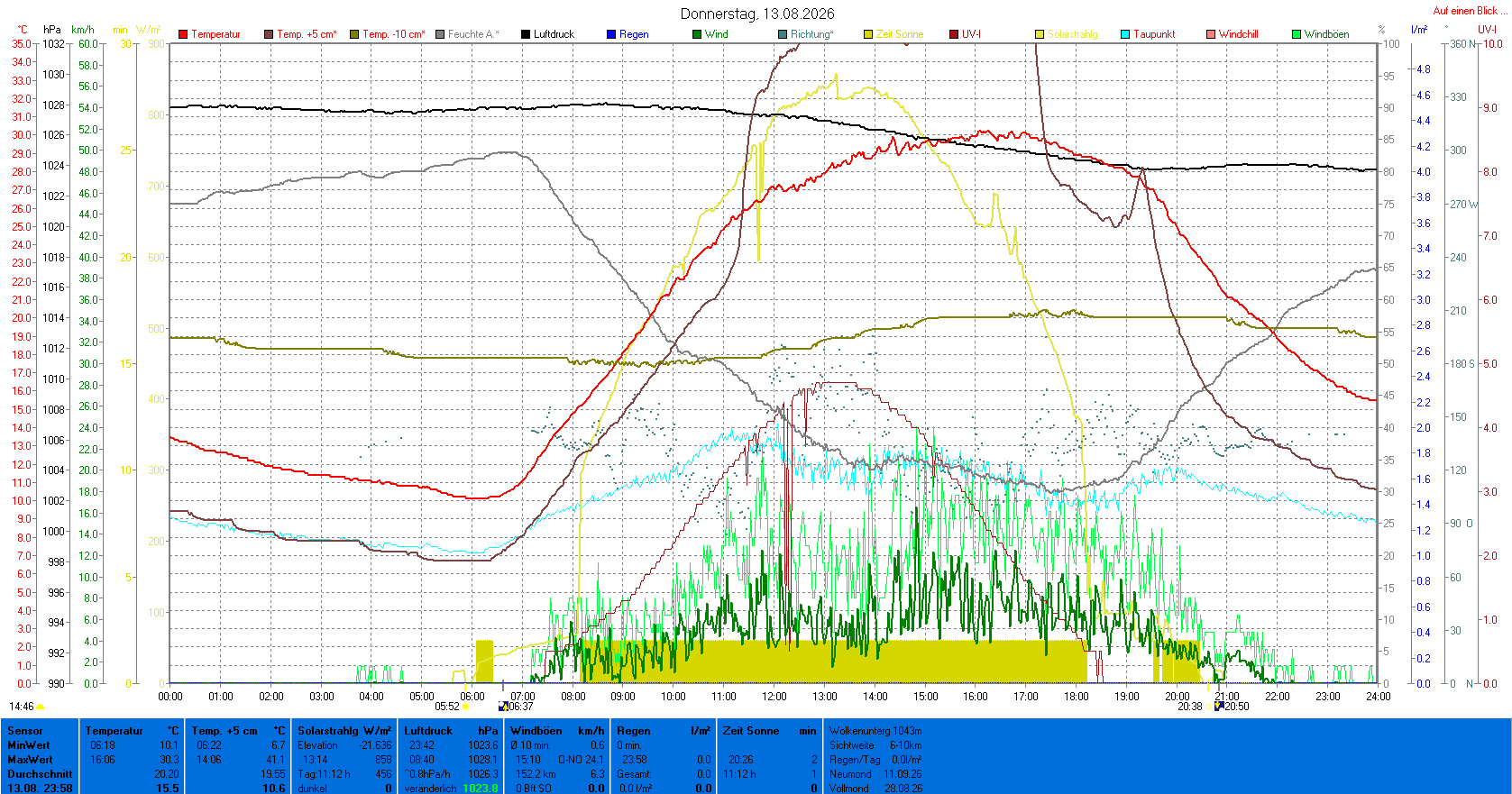Click the Elevation value '-21.636'

pos(375,745)
